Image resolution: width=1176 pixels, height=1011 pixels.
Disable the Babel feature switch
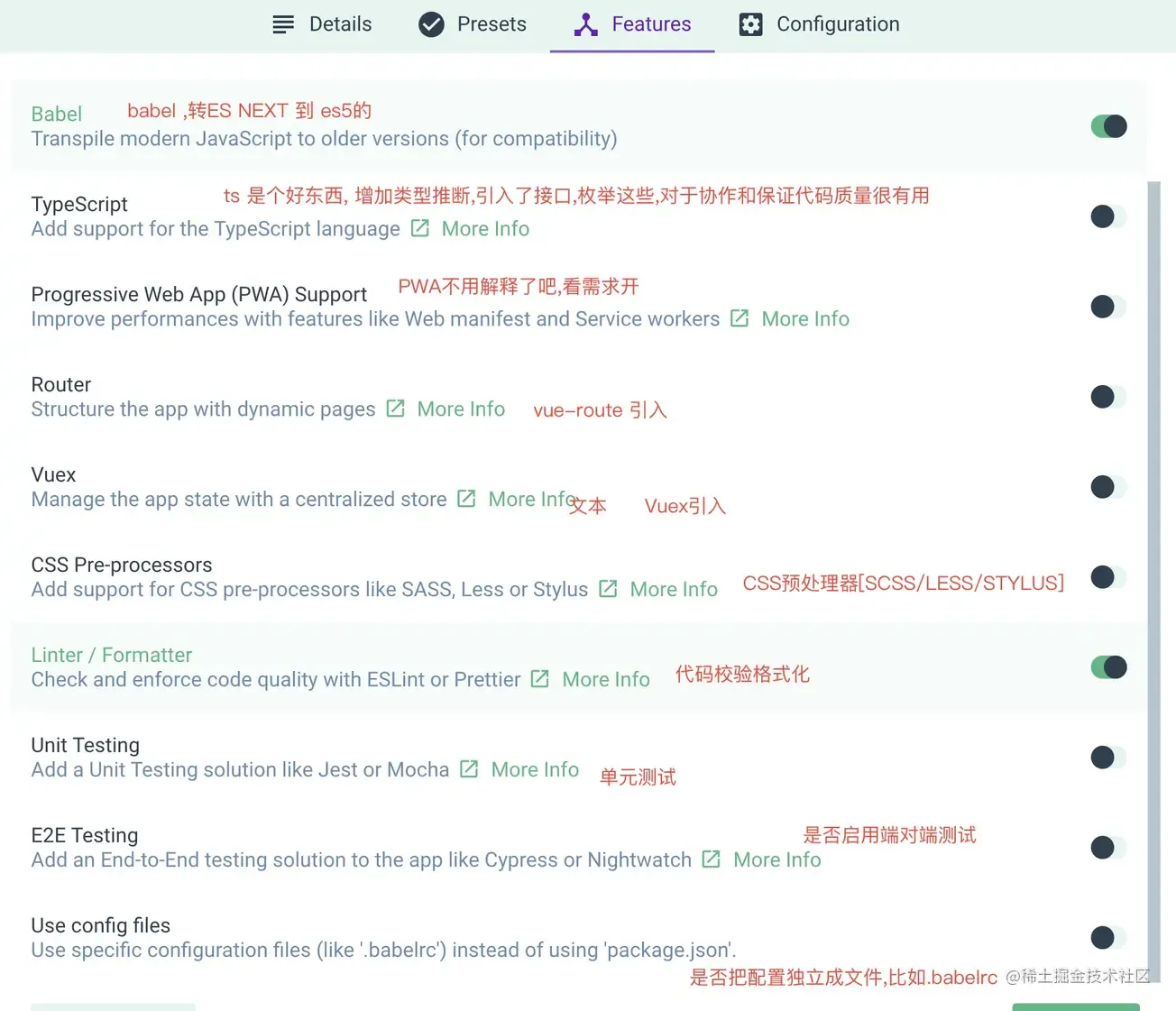(1108, 126)
